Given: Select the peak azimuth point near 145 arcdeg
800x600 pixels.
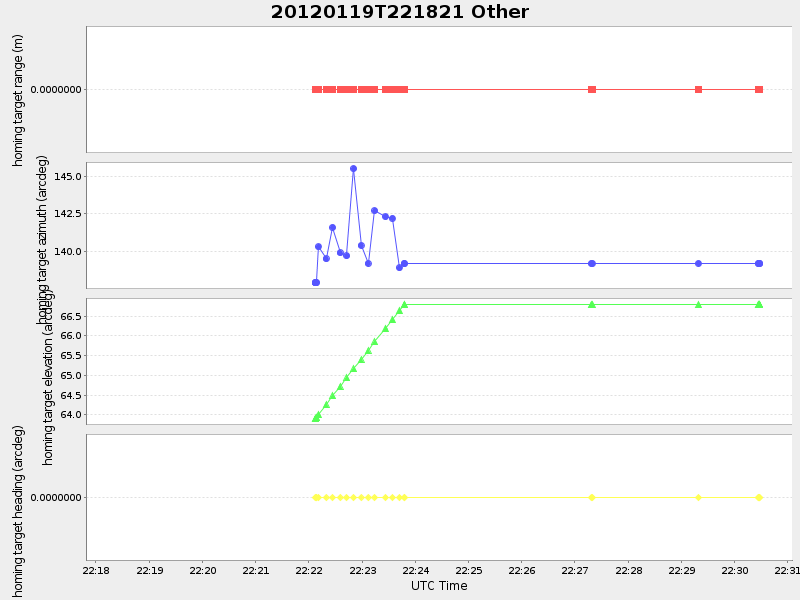Looking at the screenshot, I should click(x=353, y=169).
